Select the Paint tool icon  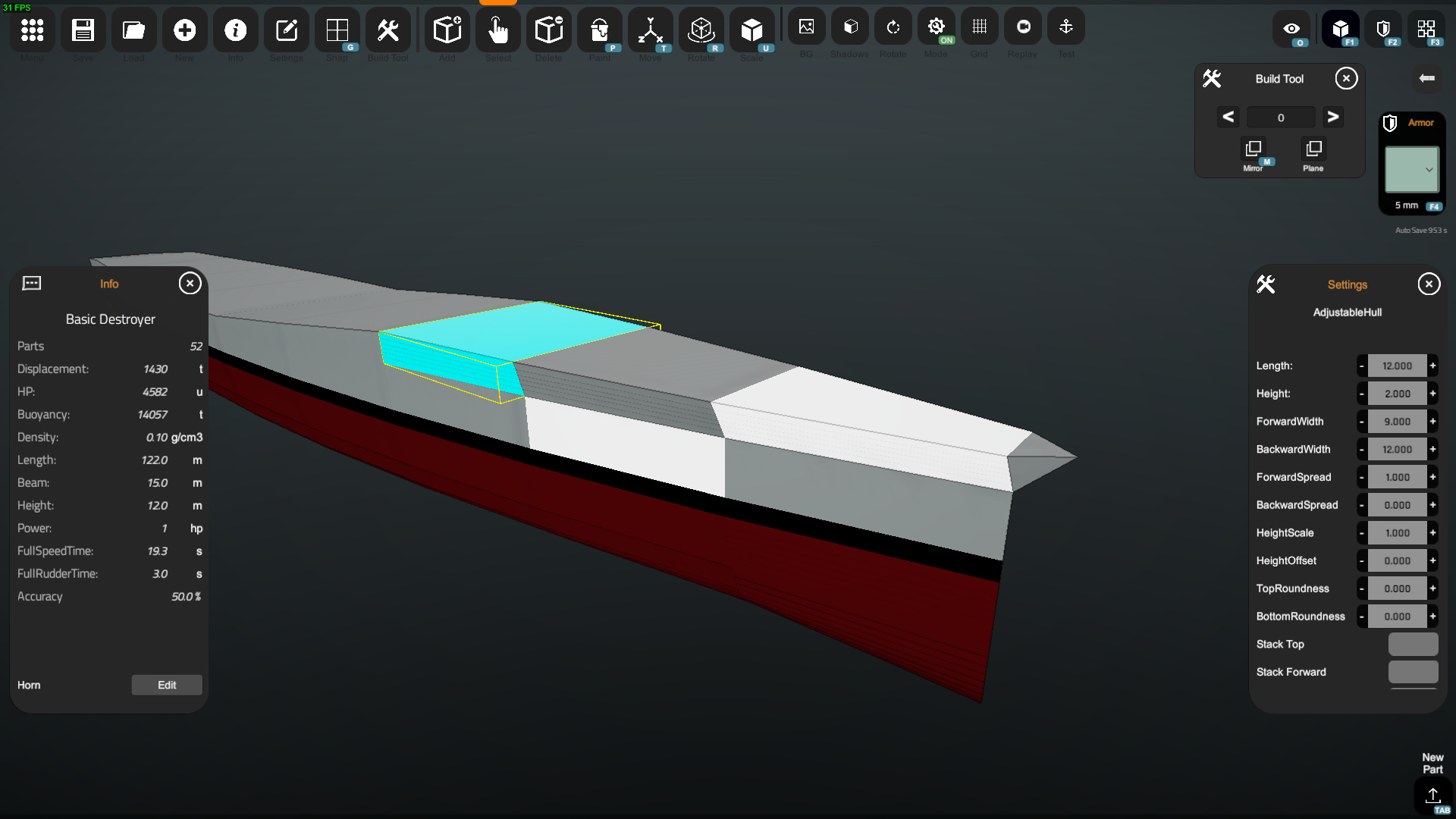[599, 30]
